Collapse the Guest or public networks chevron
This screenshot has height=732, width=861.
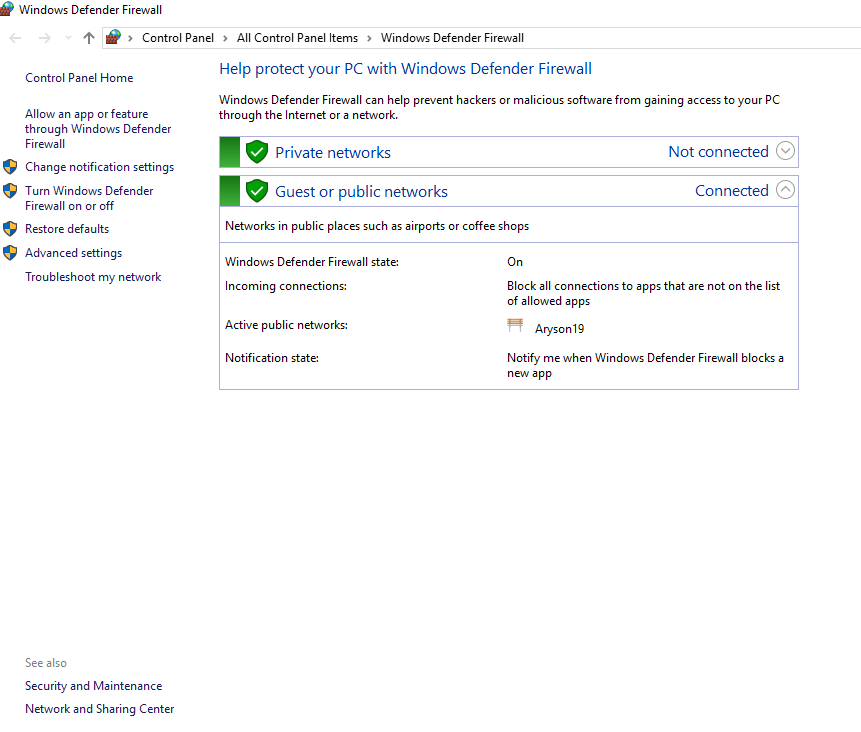(x=785, y=189)
